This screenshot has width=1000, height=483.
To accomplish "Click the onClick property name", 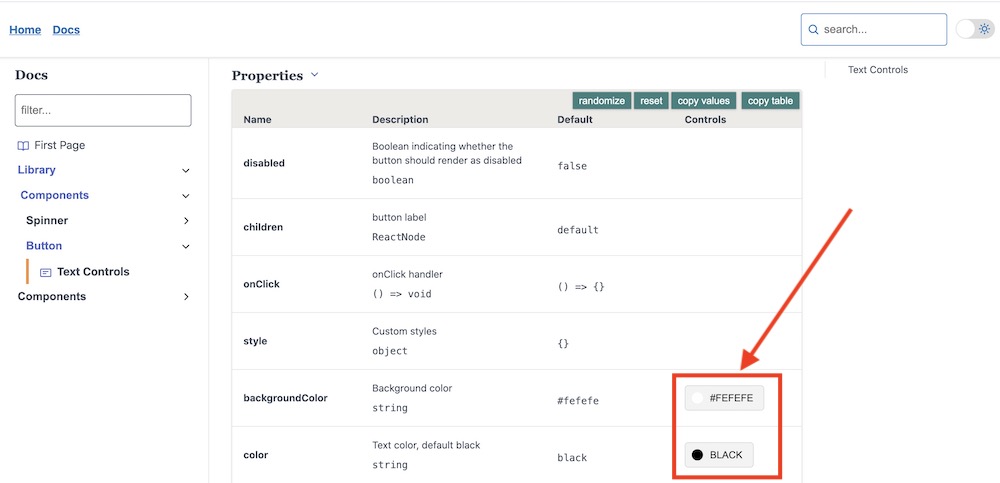I will [261, 284].
